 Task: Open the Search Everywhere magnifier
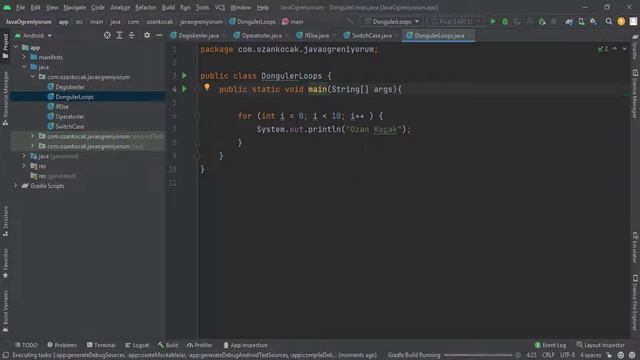pyautogui.click(x=609, y=22)
